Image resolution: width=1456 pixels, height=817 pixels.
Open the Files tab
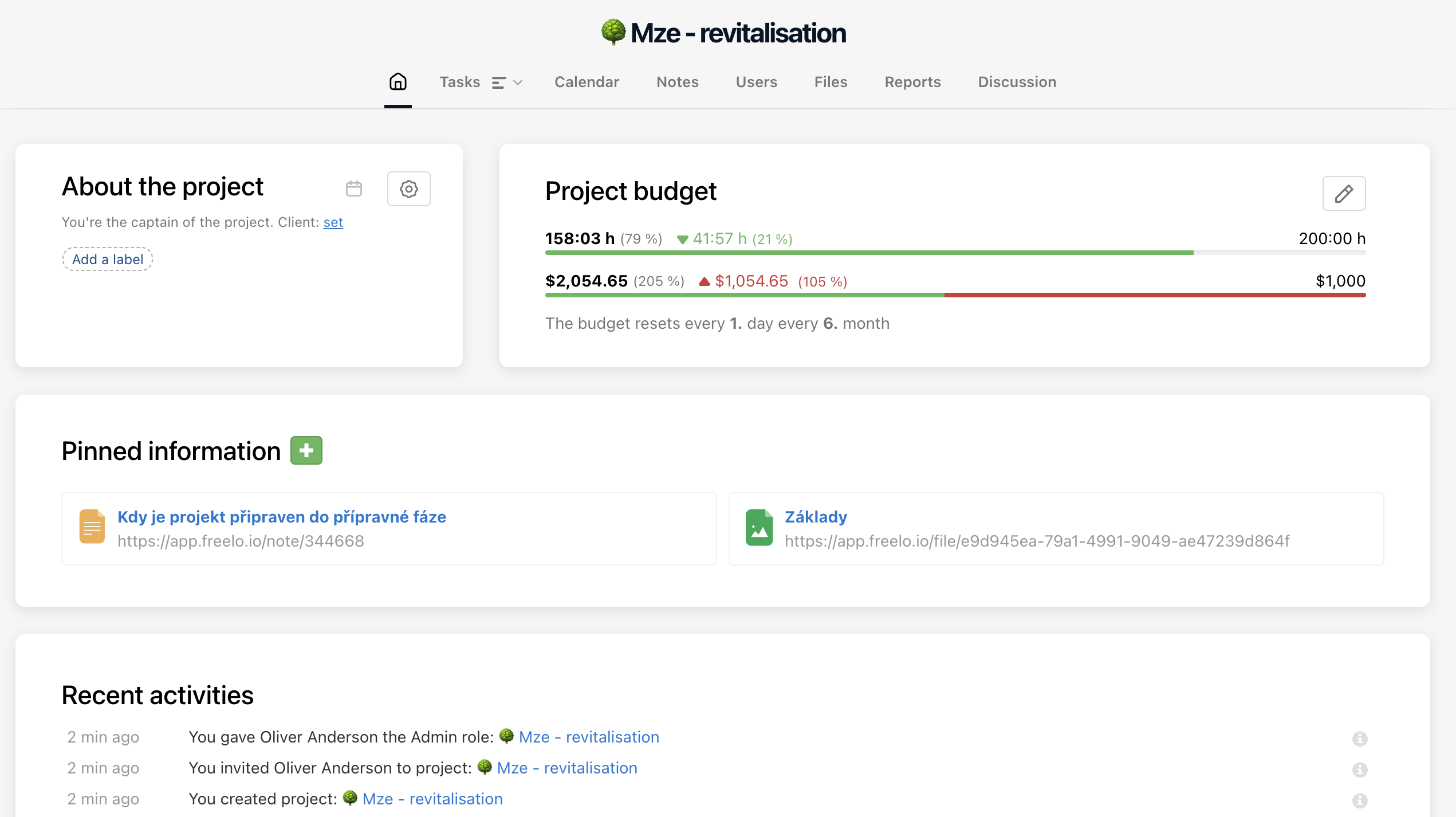[831, 82]
